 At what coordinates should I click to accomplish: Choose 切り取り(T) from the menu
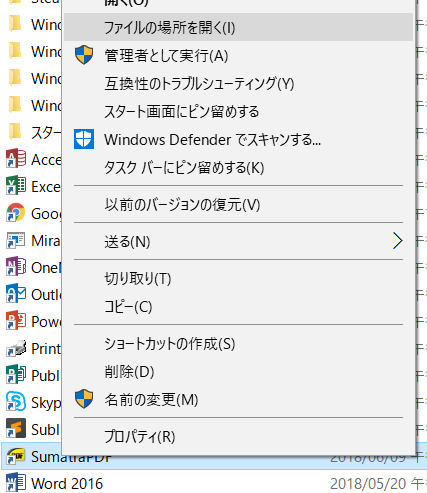pyautogui.click(x=238, y=278)
